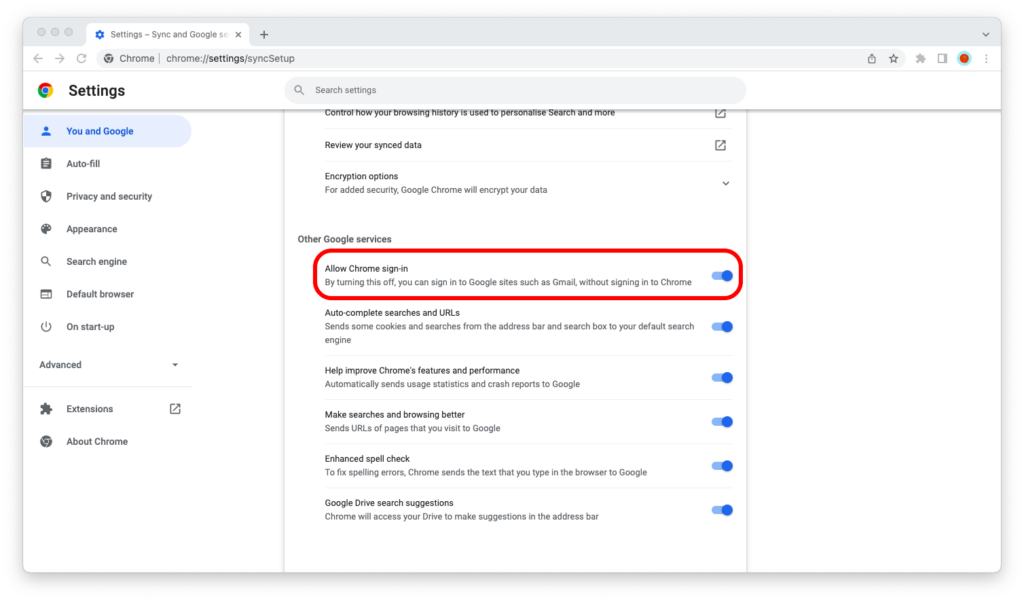
Task: Click the magnifier icon in search settings
Action: [x=299, y=90]
